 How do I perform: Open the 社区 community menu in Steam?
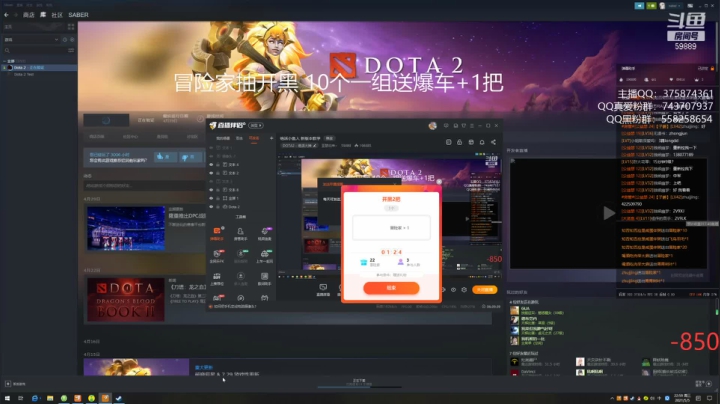coord(57,15)
